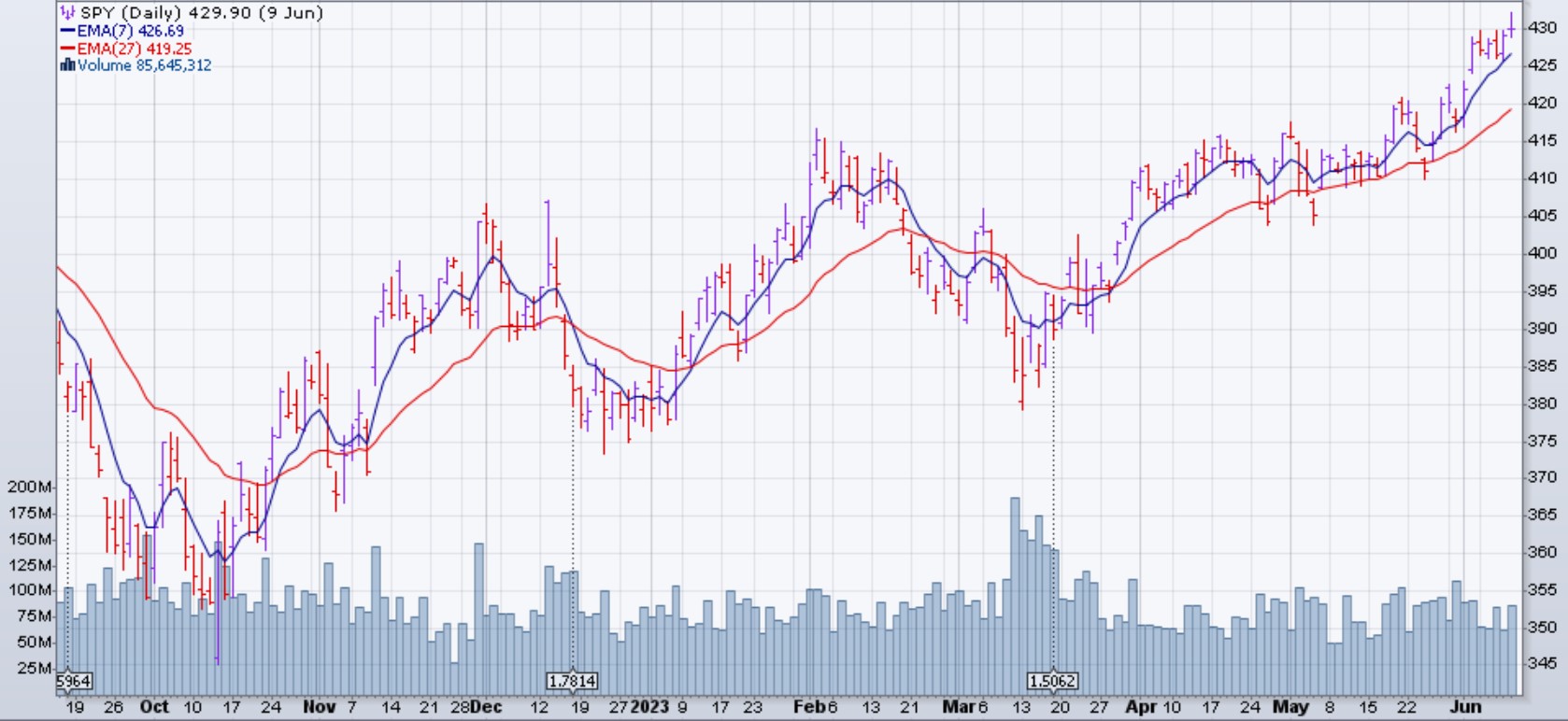Click the 200M volume axis label

[x=29, y=487]
